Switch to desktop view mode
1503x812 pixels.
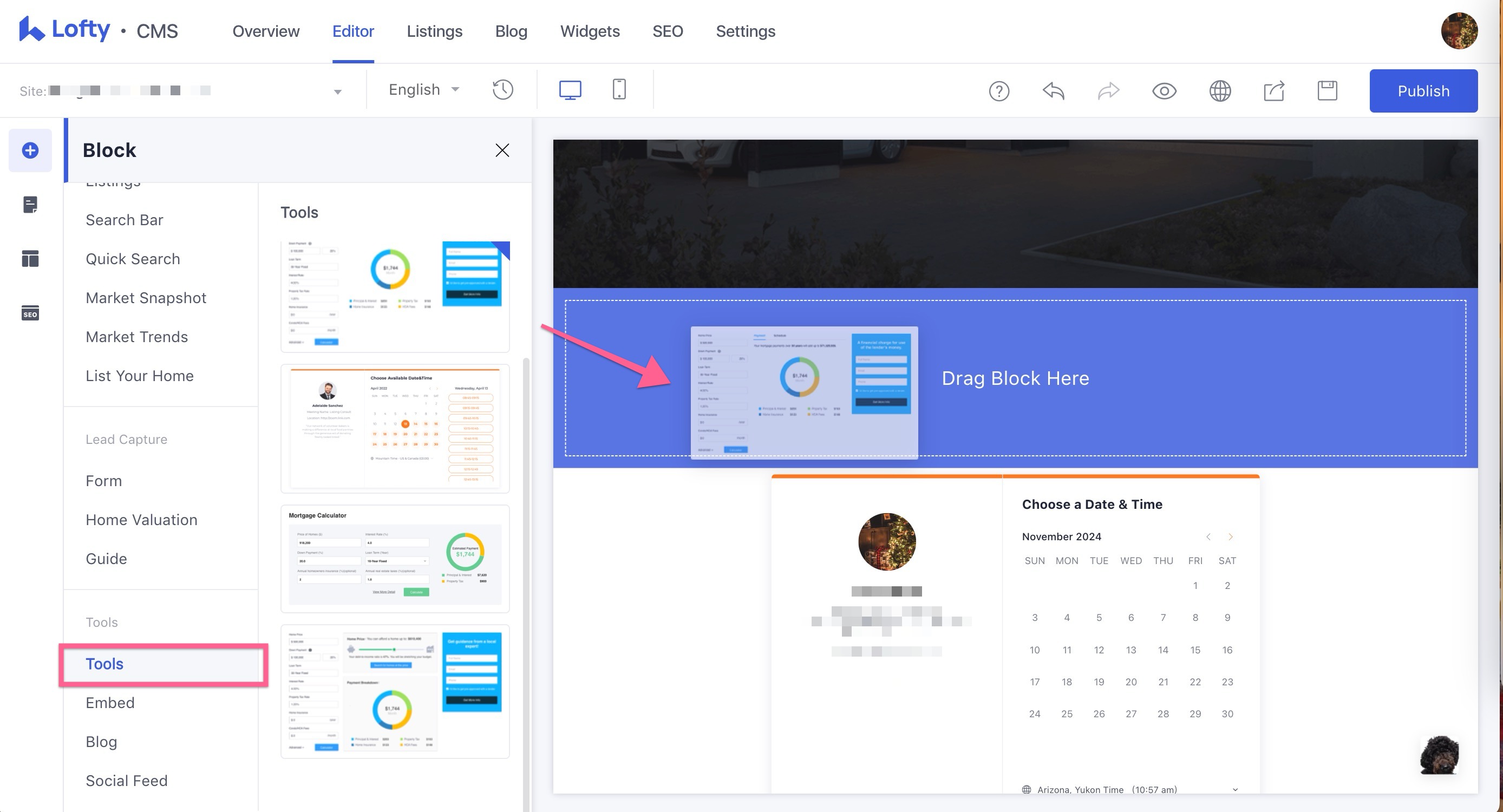[570, 90]
